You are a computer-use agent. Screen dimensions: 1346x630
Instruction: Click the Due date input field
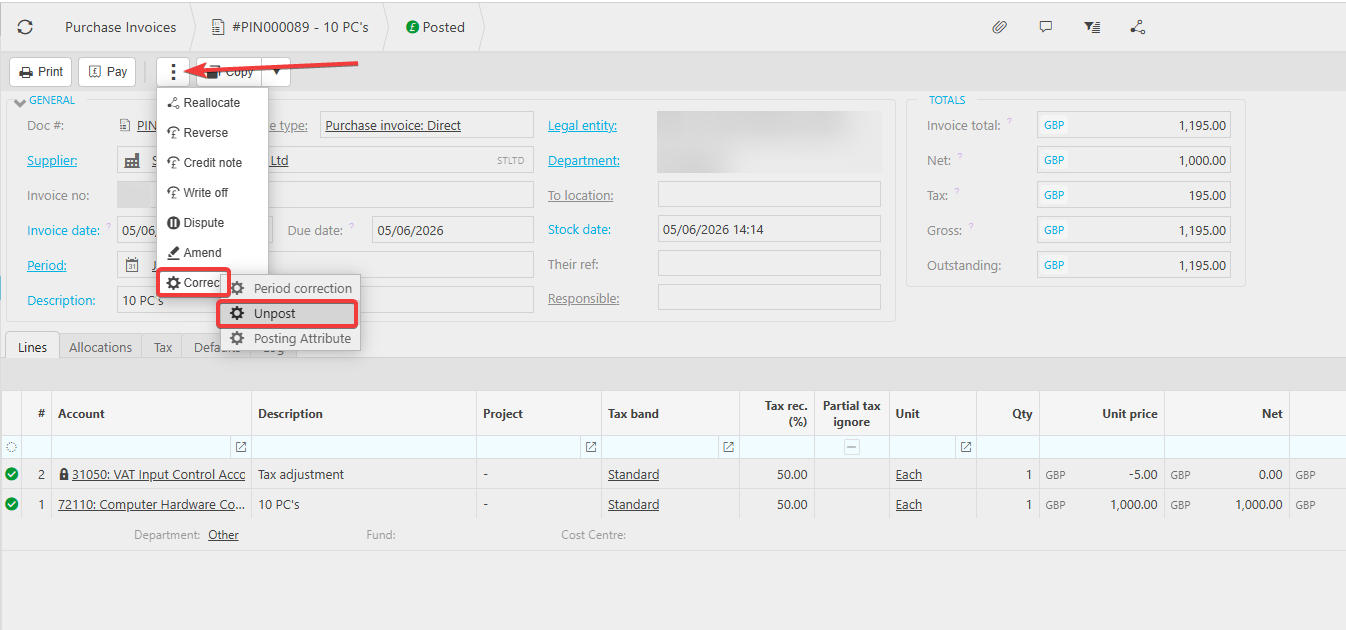pos(453,230)
